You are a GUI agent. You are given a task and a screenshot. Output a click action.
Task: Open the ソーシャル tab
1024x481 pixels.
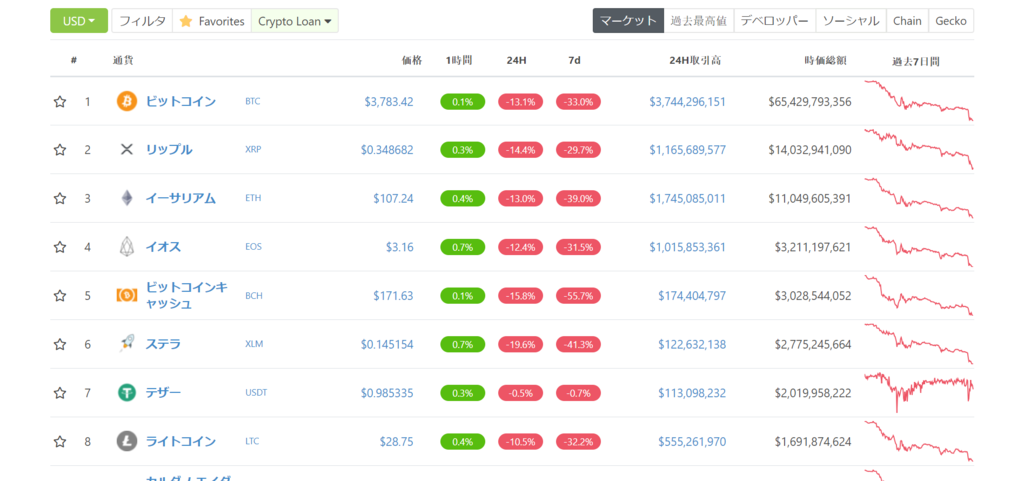(851, 21)
